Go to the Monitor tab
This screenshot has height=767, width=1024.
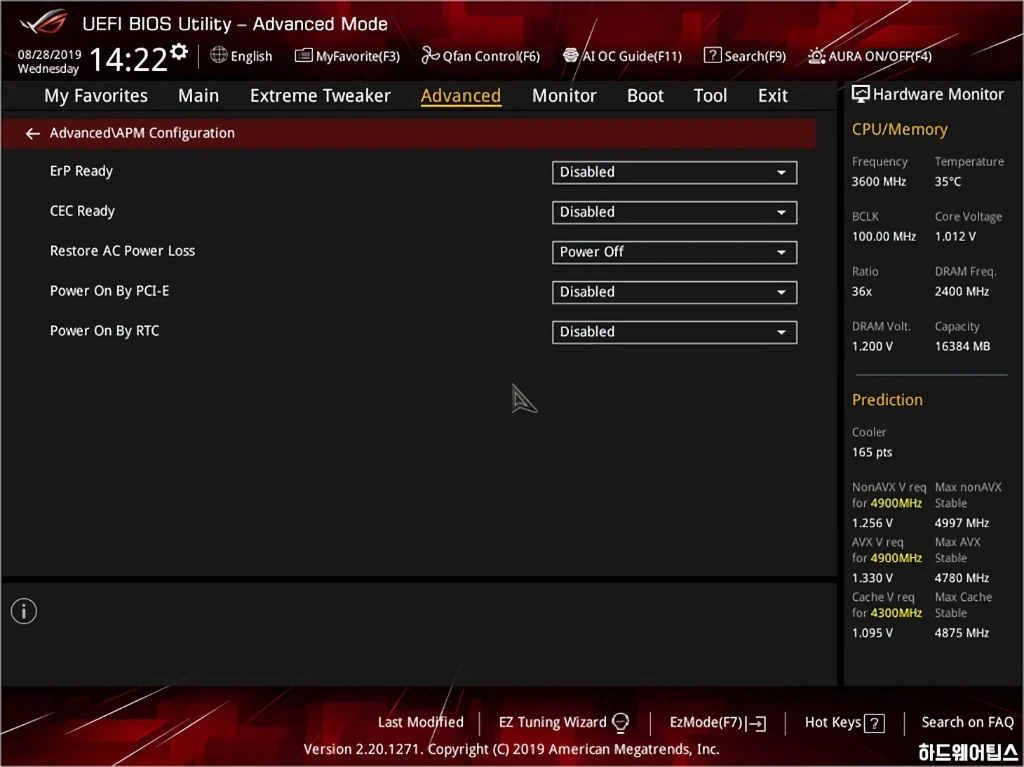pyautogui.click(x=564, y=96)
